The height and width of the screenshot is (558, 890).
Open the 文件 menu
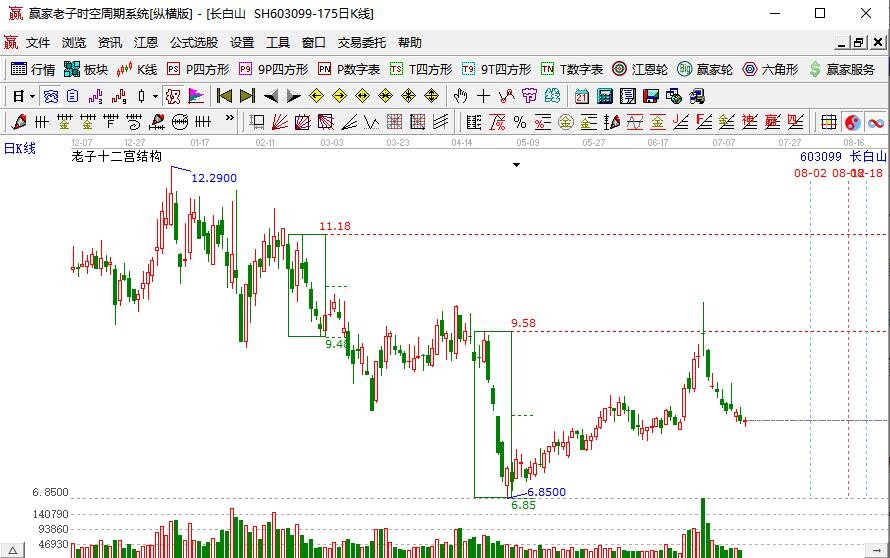(x=37, y=43)
